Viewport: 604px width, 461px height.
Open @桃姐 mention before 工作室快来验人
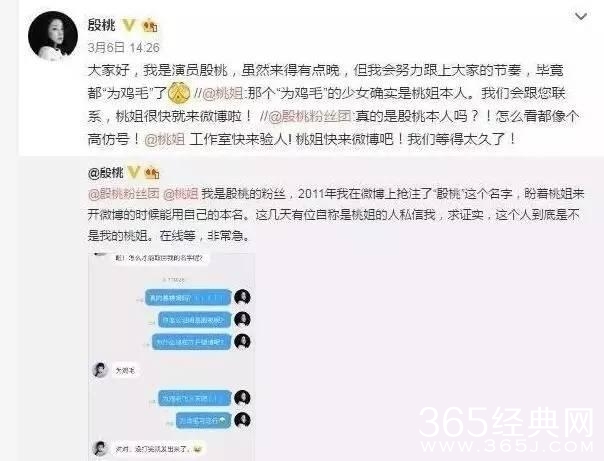pos(164,139)
